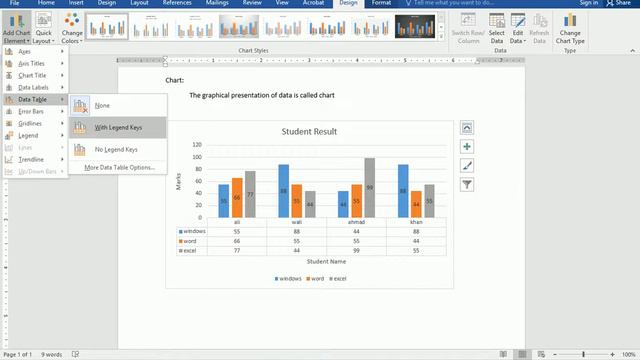This screenshot has width=640, height=360.
Task: Expand Trendline submenu
Action: point(35,159)
